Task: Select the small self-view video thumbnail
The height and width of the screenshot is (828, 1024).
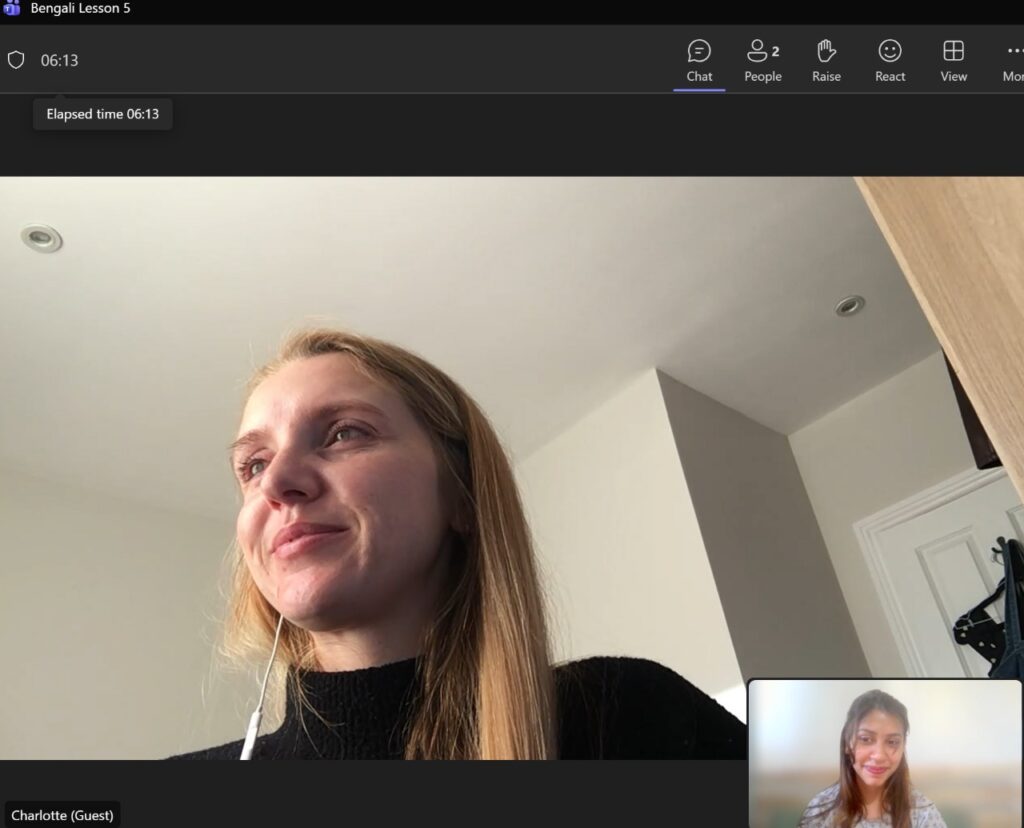Action: 885,754
